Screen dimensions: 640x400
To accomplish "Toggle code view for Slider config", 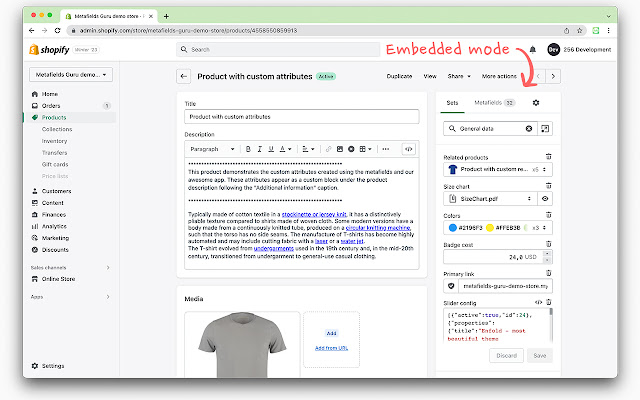I will 538,302.
